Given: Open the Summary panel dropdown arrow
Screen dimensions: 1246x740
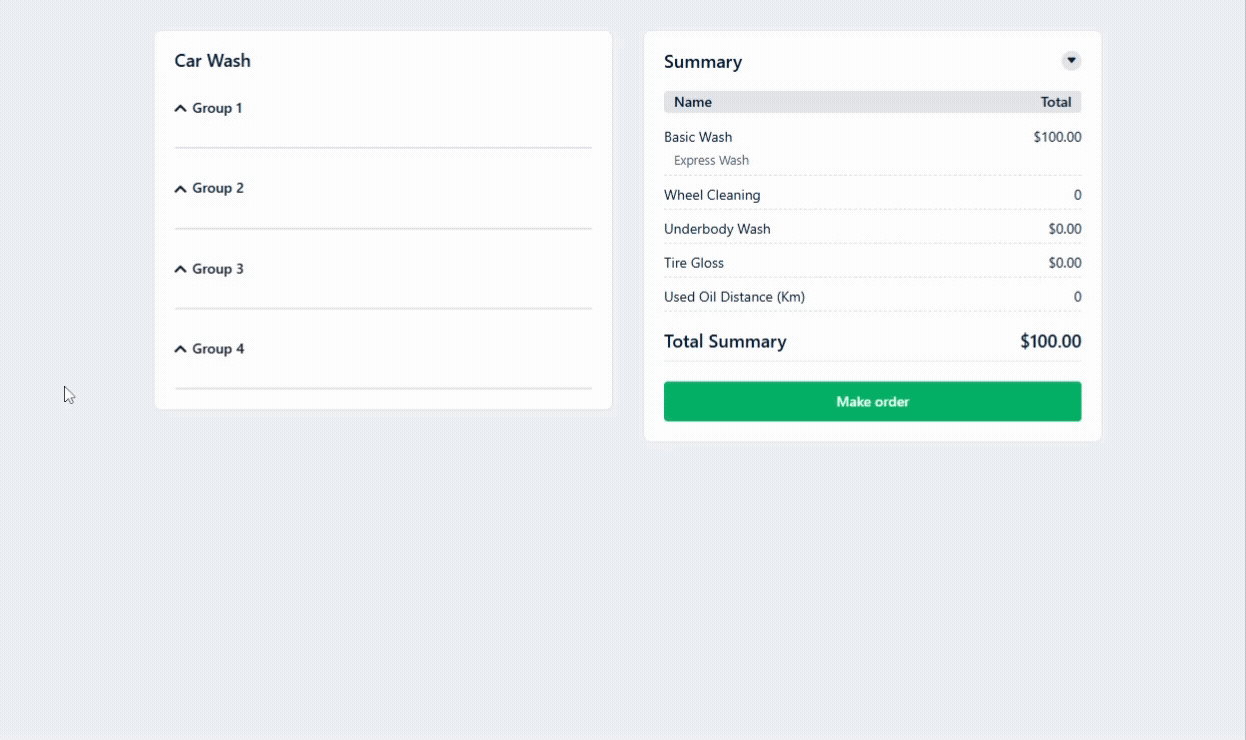Looking at the screenshot, I should tap(1071, 61).
